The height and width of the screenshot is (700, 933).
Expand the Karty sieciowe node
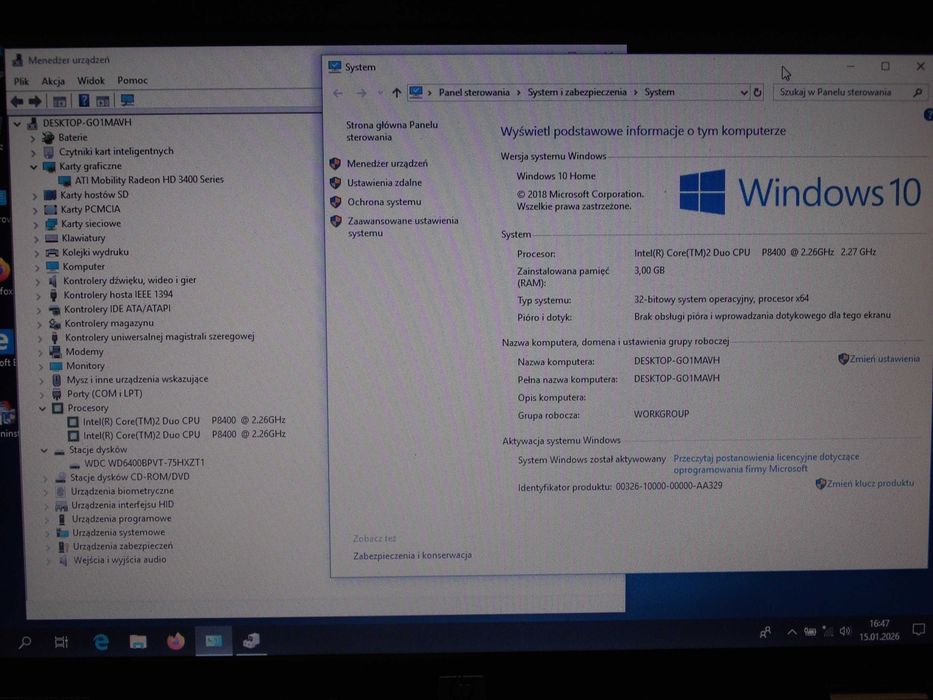[35, 224]
